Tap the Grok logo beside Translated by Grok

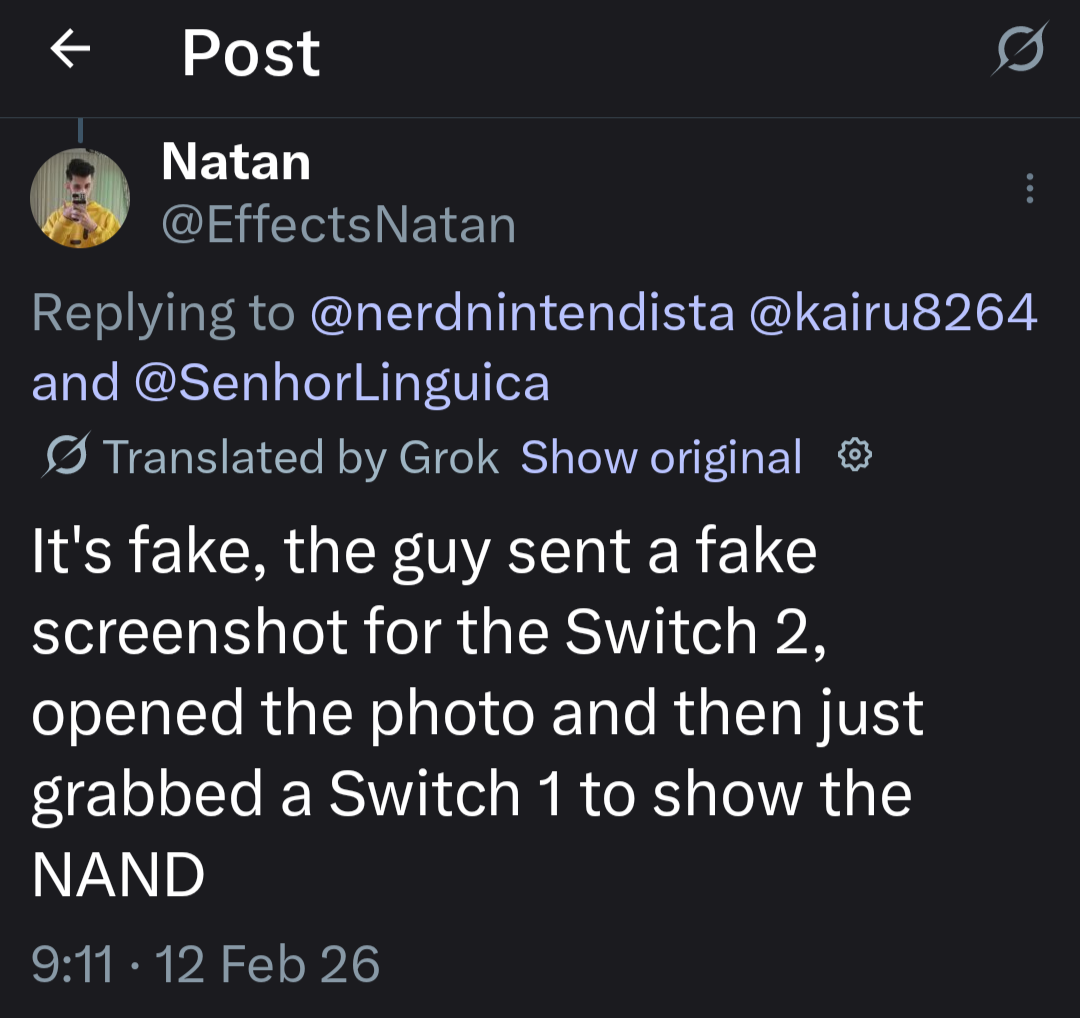[67, 458]
